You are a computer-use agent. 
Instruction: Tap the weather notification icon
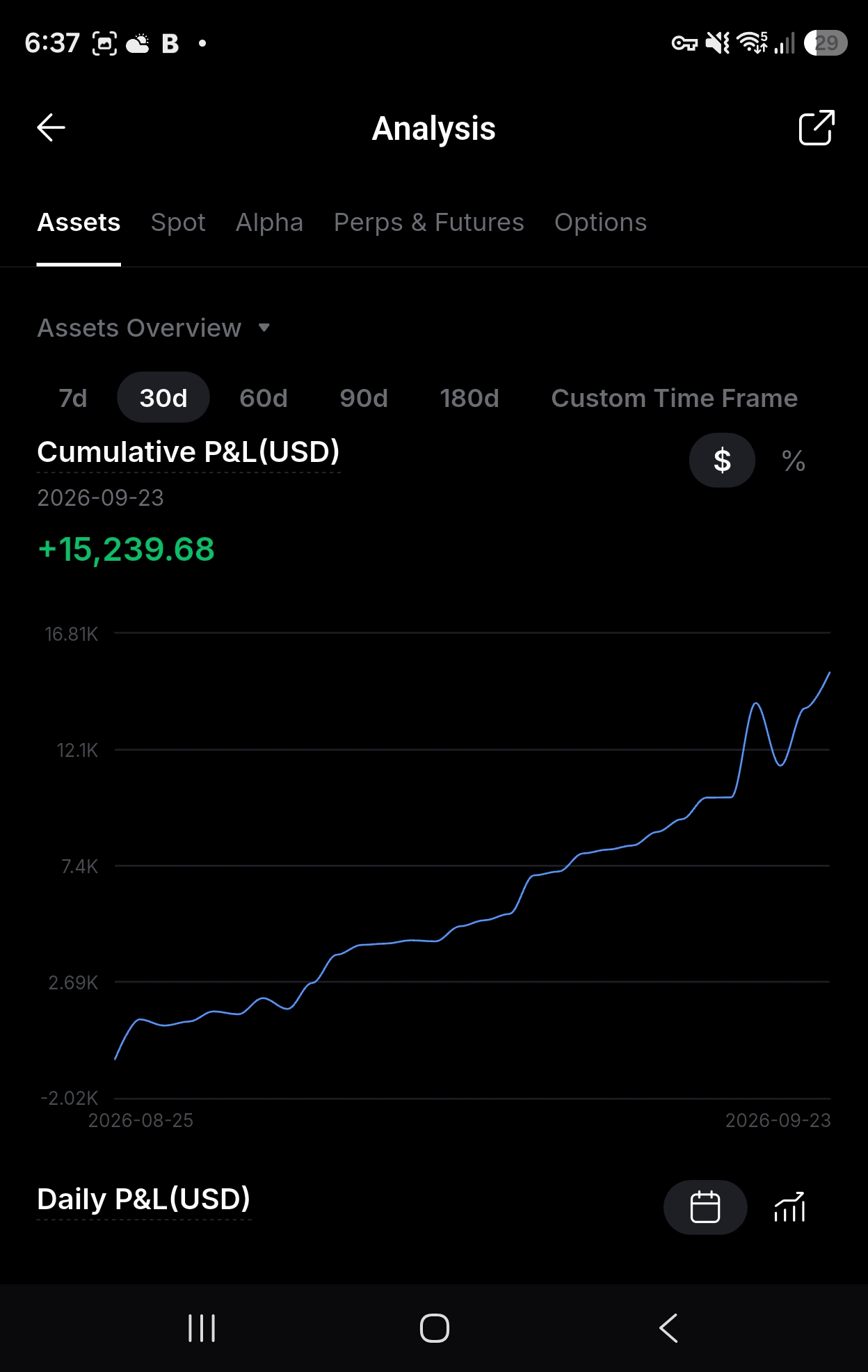138,43
